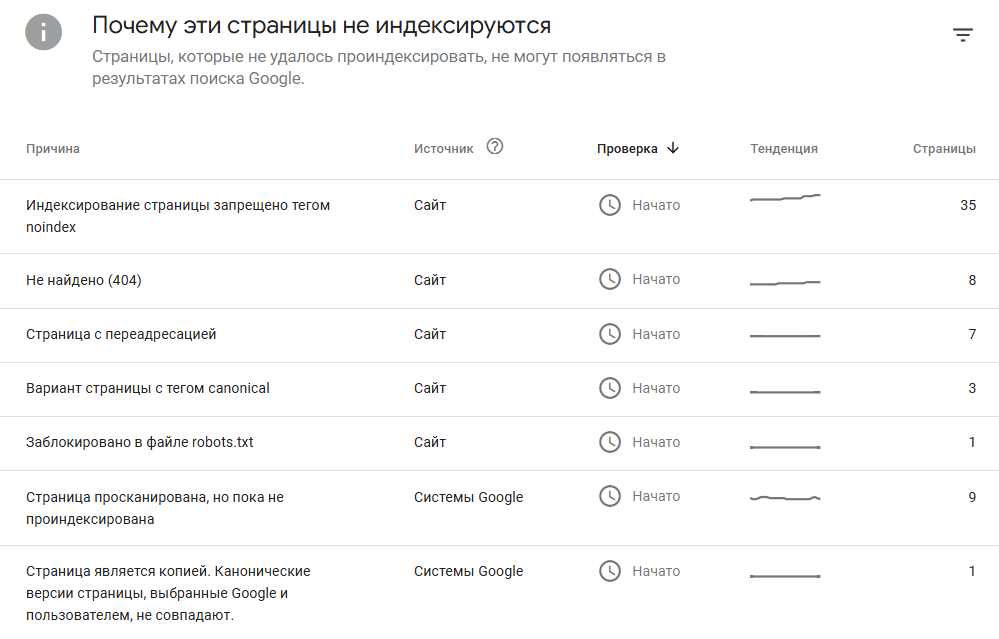Sort by the Проверка column header
Viewport: 999px width, 639px height.
tap(627, 148)
